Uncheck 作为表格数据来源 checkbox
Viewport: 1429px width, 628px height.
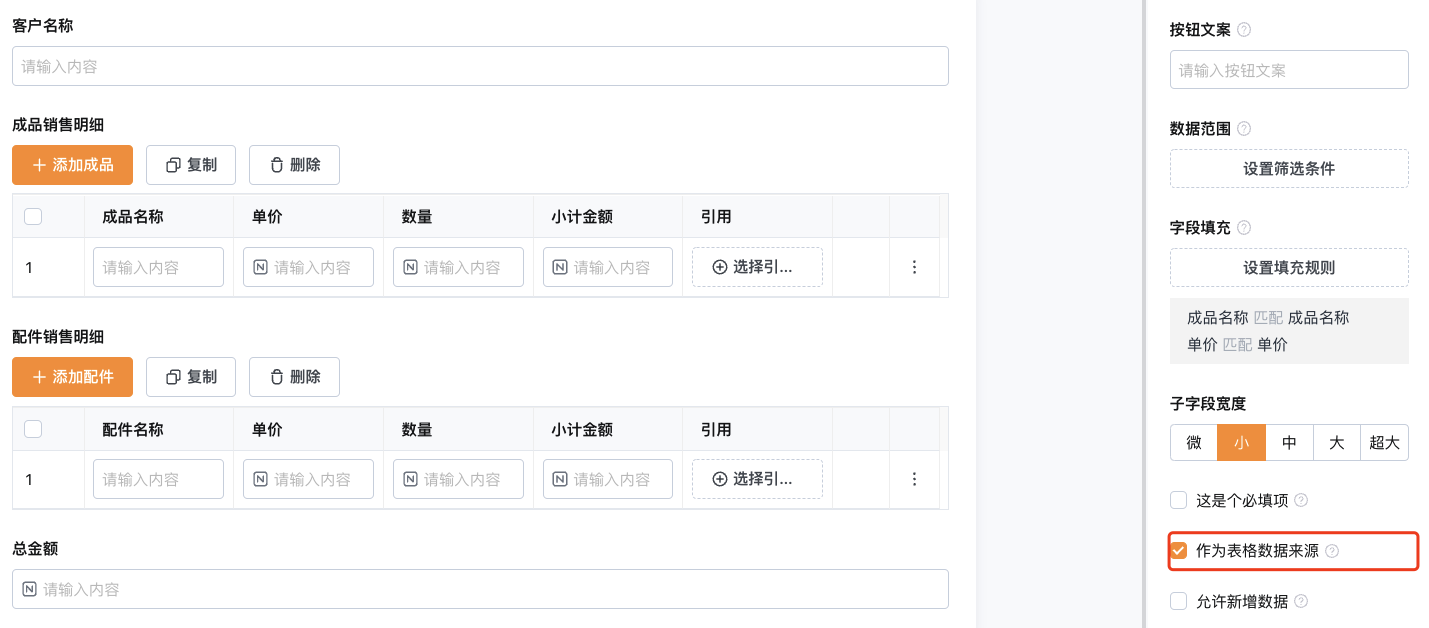pyautogui.click(x=1179, y=550)
